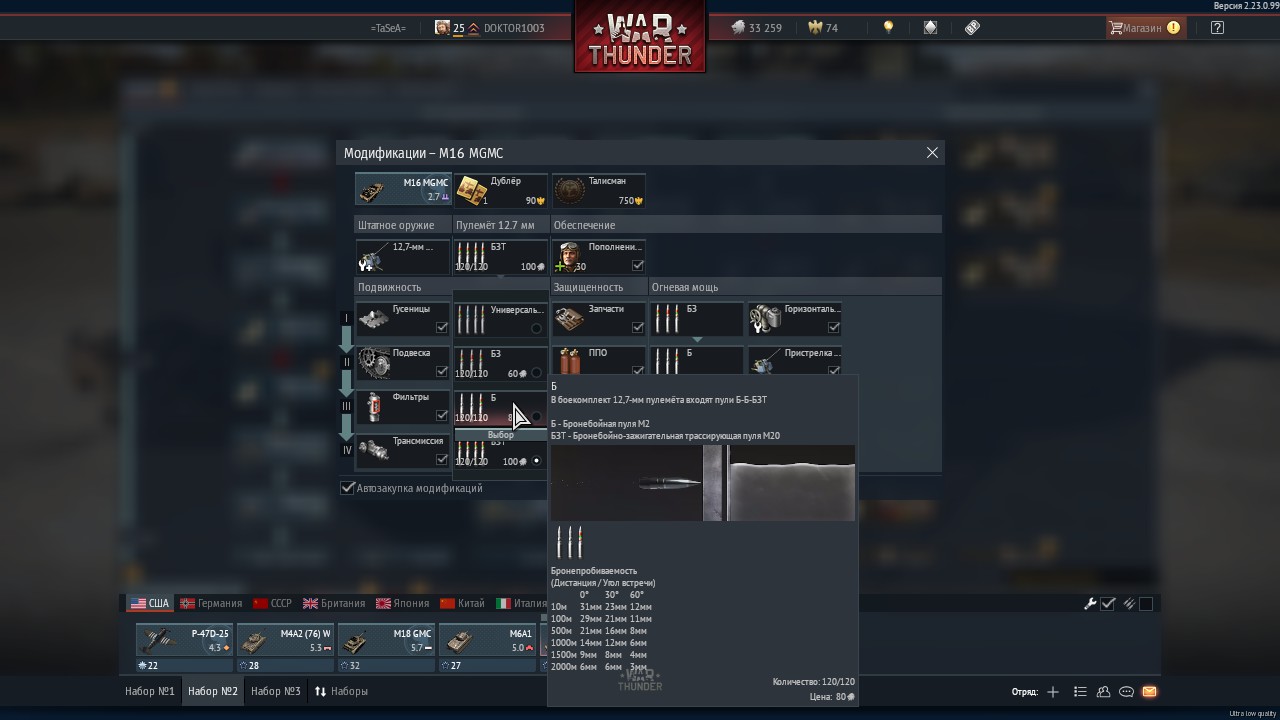Open the Магазин shop cart
Screen dimensions: 1280x720
[x=1144, y=28]
